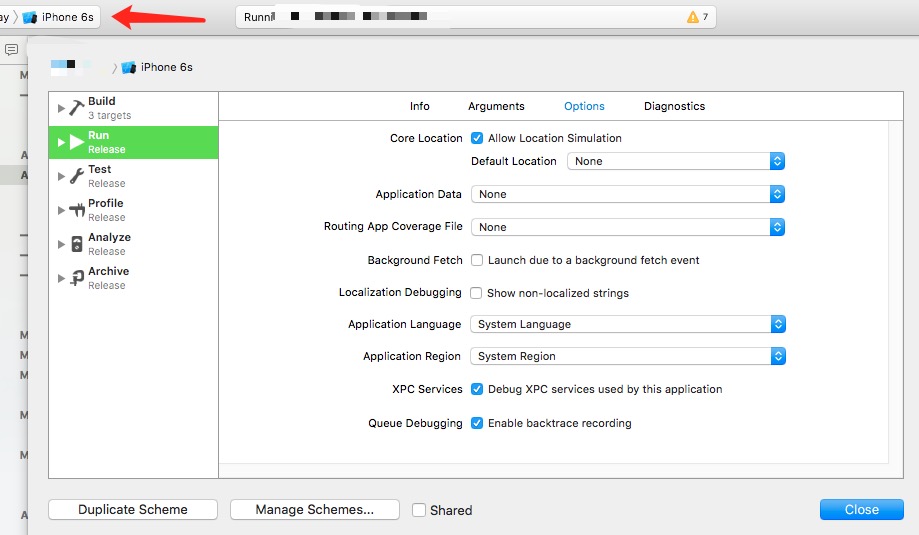Screen dimensions: 919x535
Task: Click the Queue Debugging label
Action: 415,423
